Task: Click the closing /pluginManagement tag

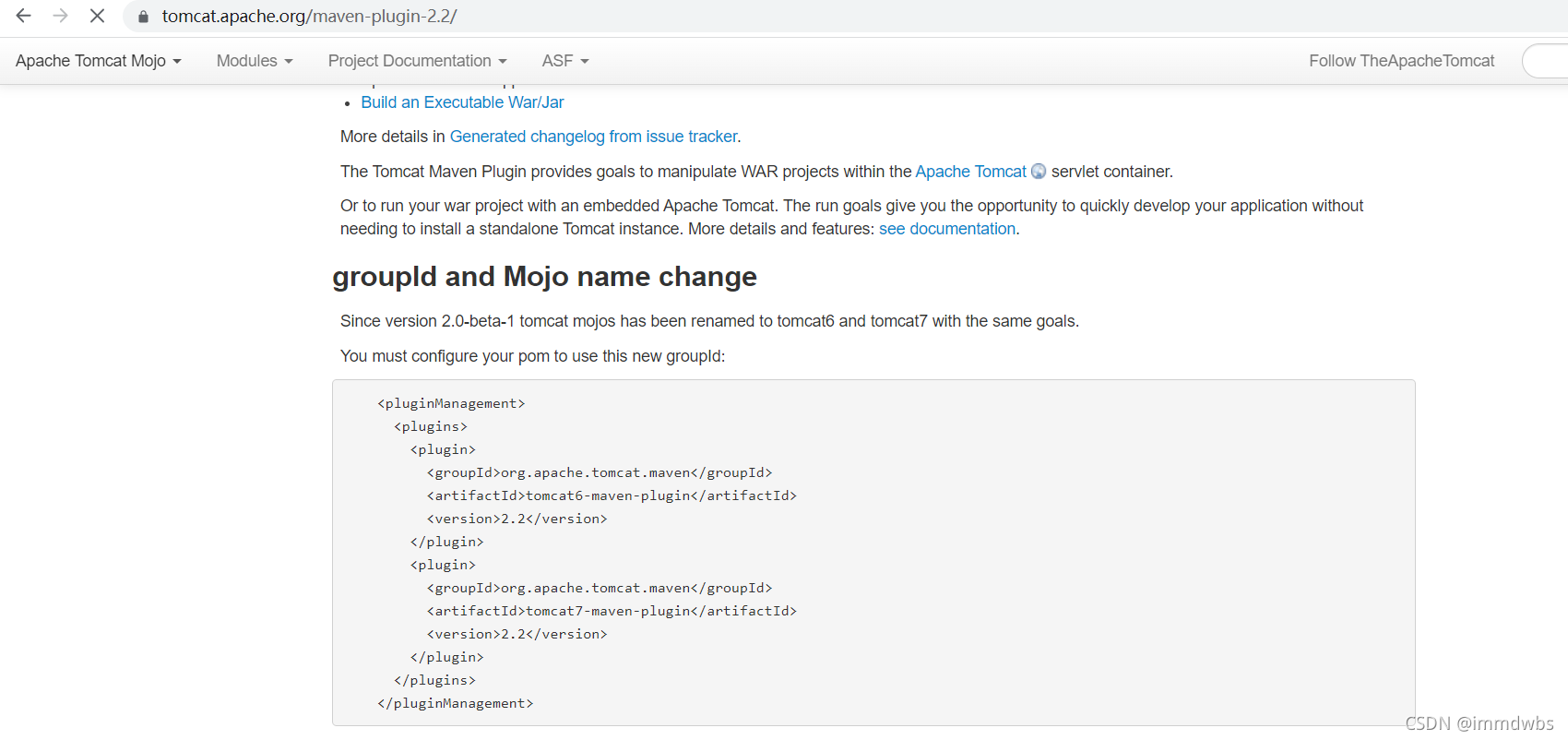Action: point(455,703)
